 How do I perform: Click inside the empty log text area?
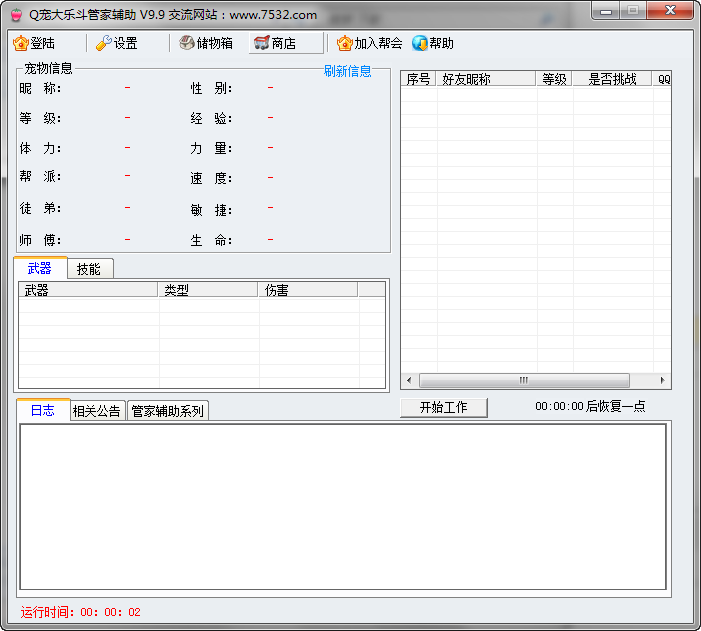tap(343, 507)
